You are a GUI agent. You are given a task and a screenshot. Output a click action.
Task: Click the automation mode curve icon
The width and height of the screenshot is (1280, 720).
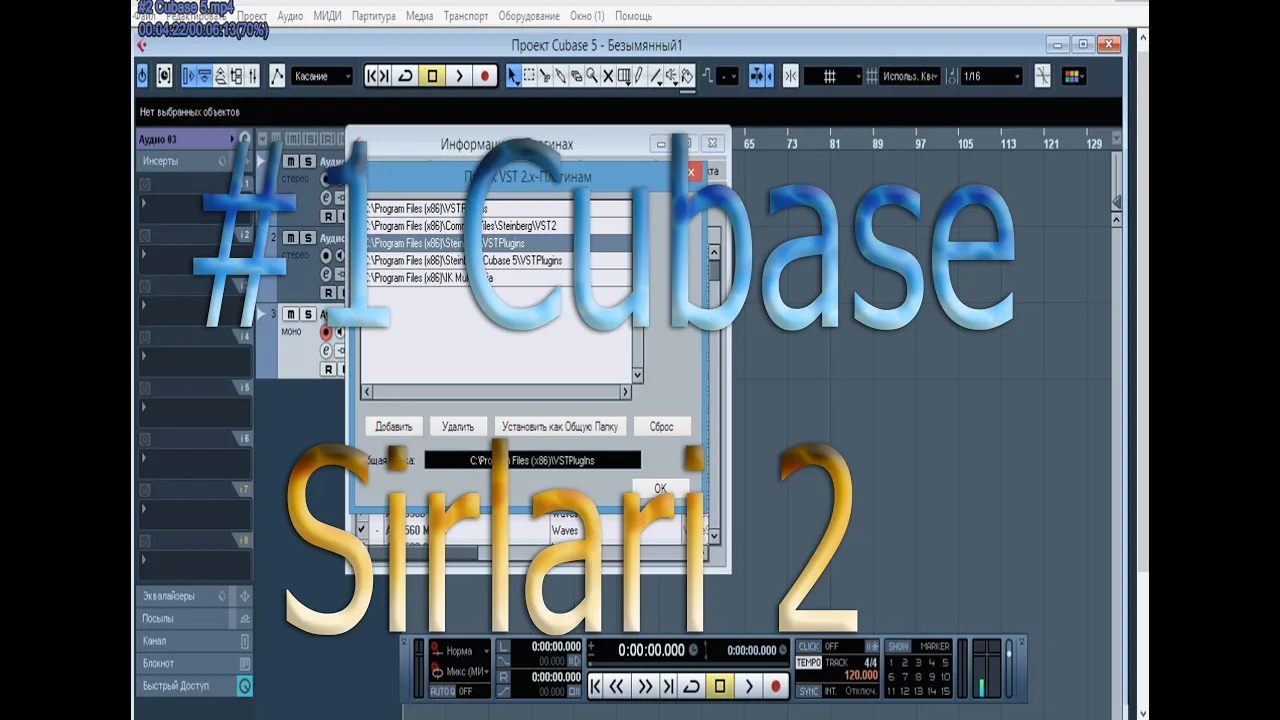tap(277, 76)
